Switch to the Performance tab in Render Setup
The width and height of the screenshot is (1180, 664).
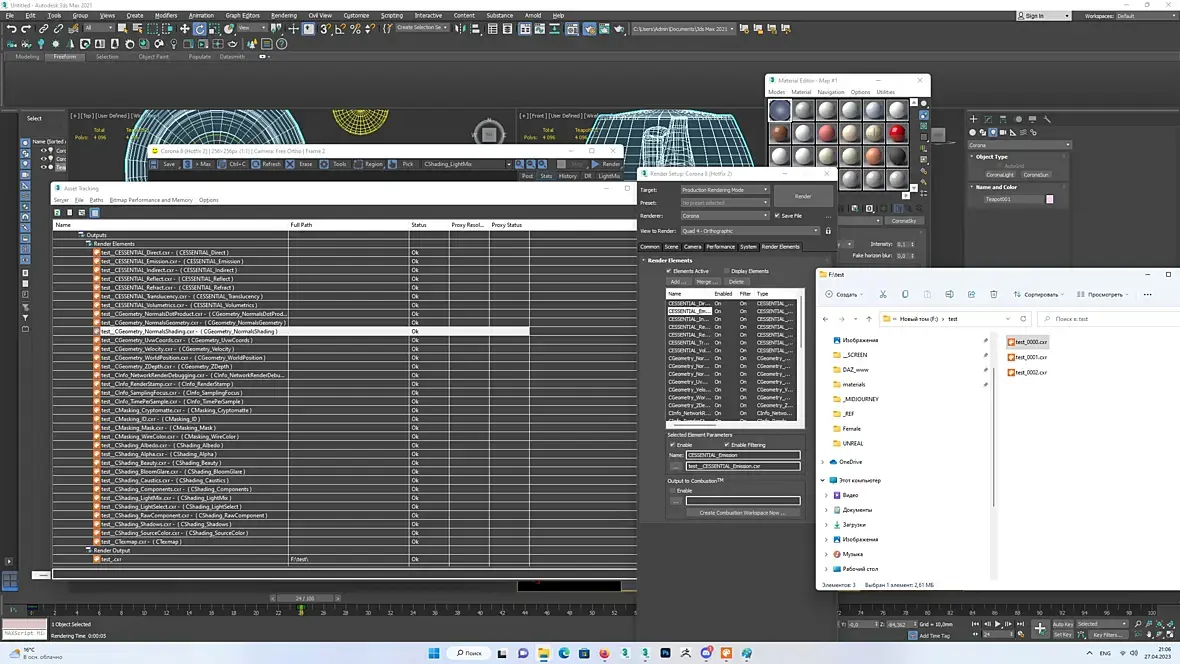click(x=720, y=246)
